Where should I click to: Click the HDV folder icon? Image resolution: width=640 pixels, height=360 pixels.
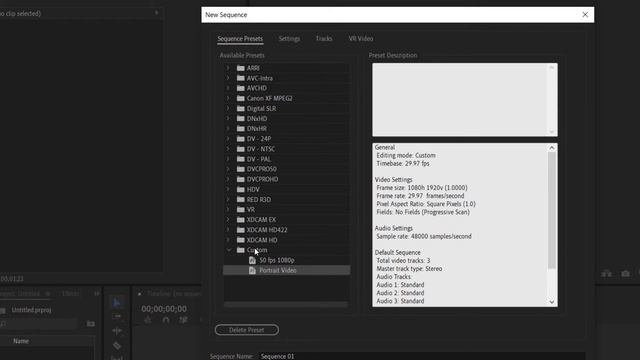click(x=241, y=189)
